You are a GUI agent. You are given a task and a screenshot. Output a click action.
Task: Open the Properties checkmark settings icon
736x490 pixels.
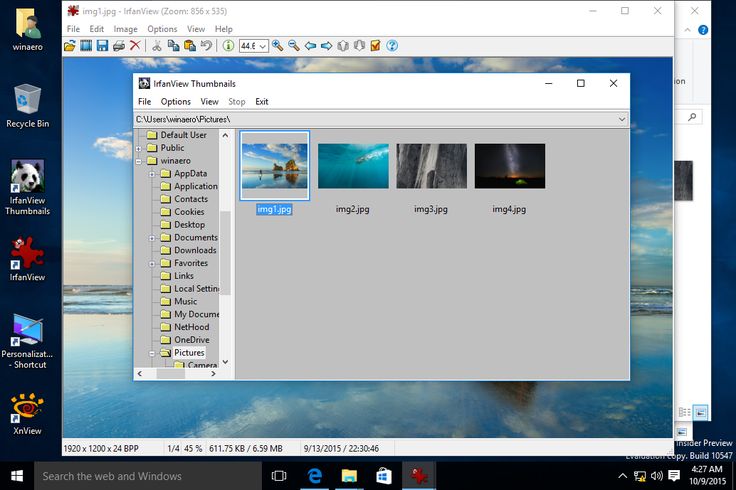376,46
